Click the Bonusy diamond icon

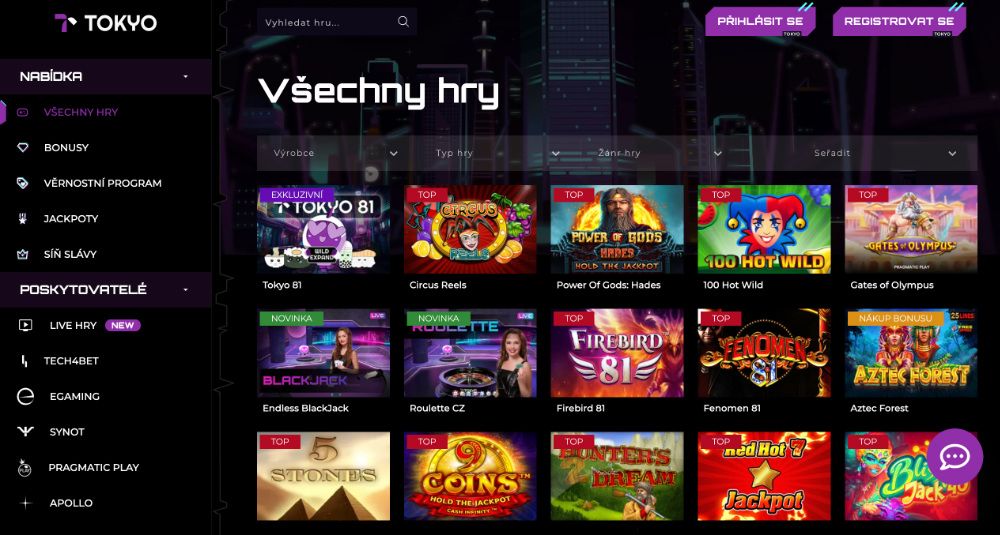[x=23, y=147]
